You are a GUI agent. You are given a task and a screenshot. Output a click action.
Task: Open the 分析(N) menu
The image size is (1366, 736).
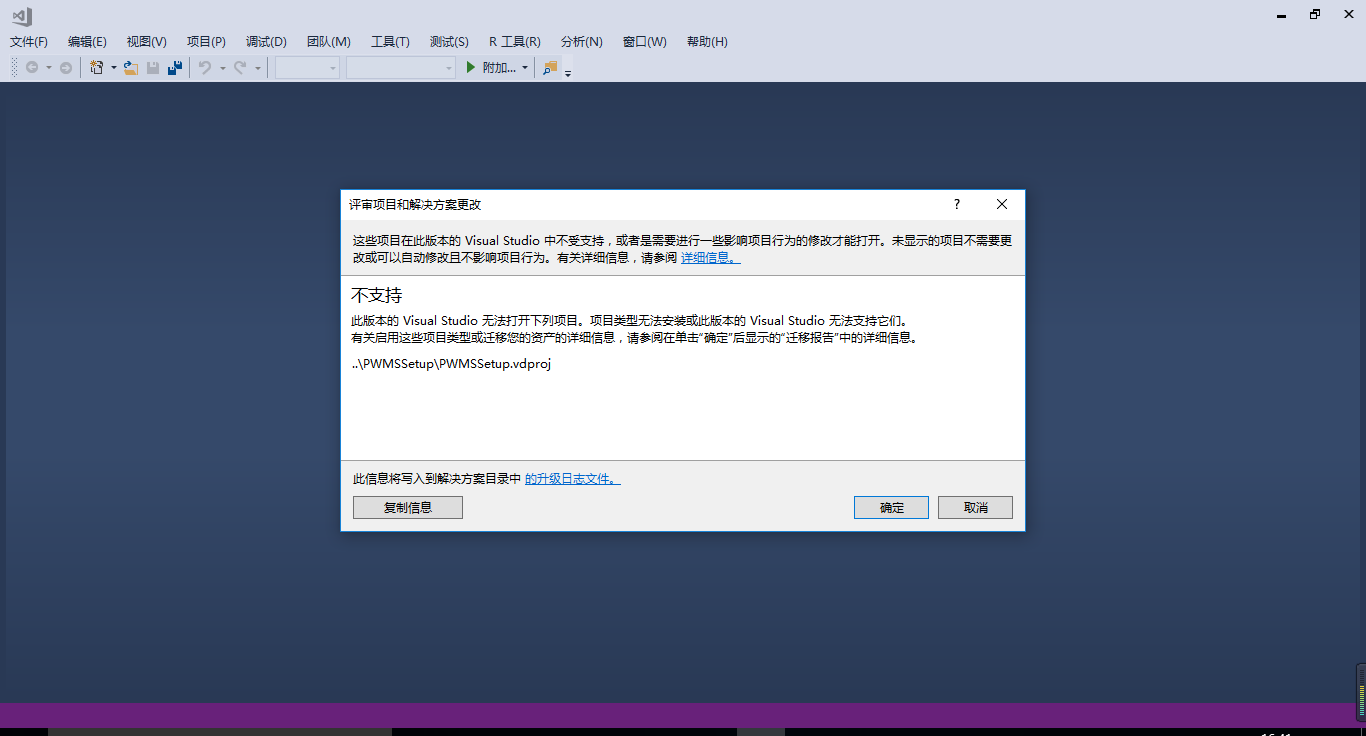coord(582,42)
